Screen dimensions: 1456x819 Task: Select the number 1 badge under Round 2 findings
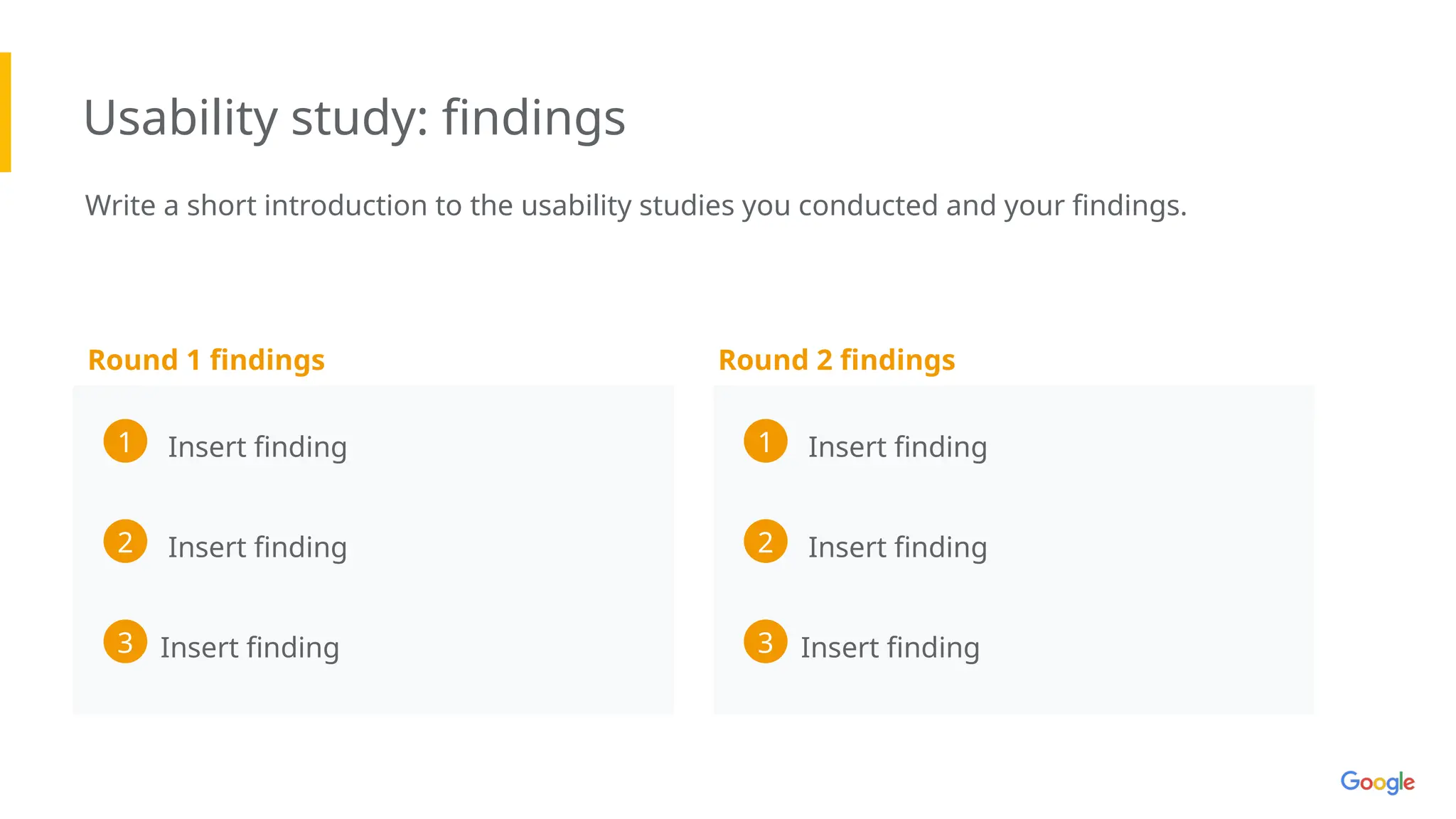click(766, 441)
